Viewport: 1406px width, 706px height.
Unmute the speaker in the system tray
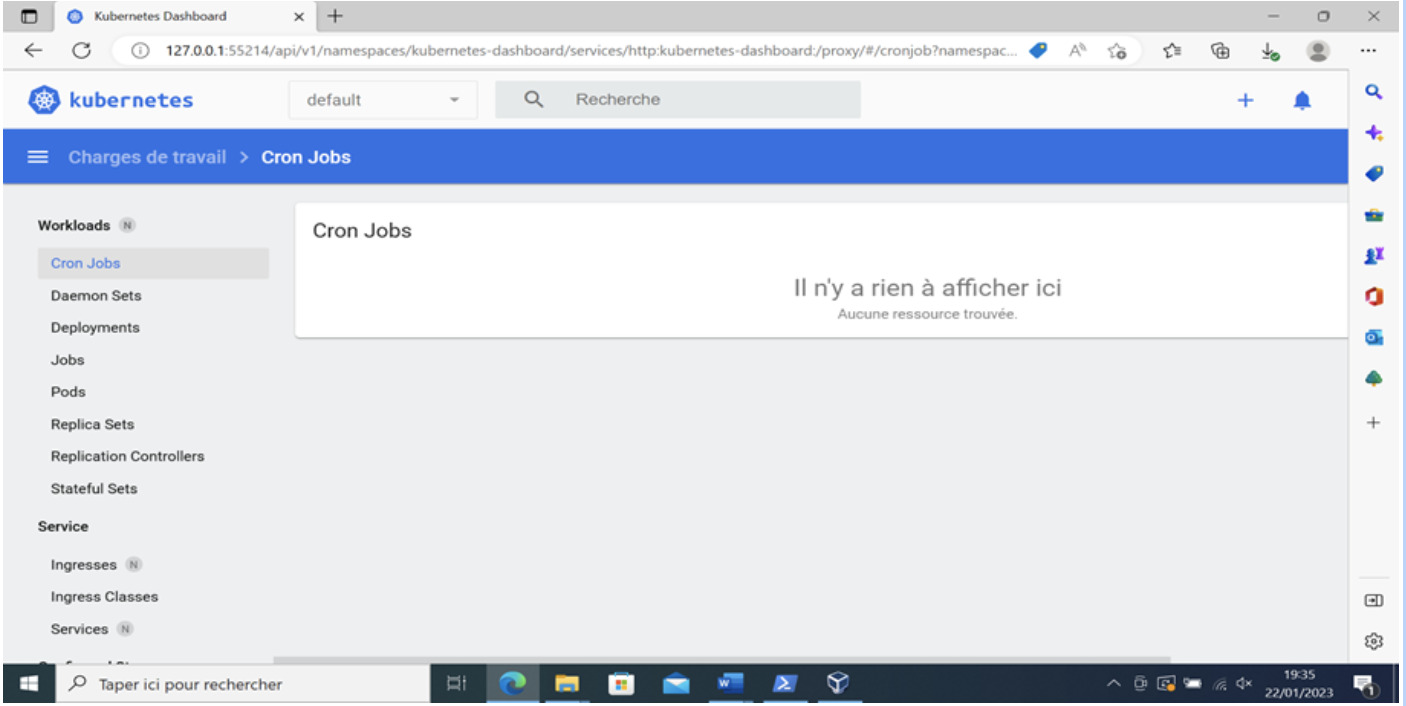(1245, 683)
